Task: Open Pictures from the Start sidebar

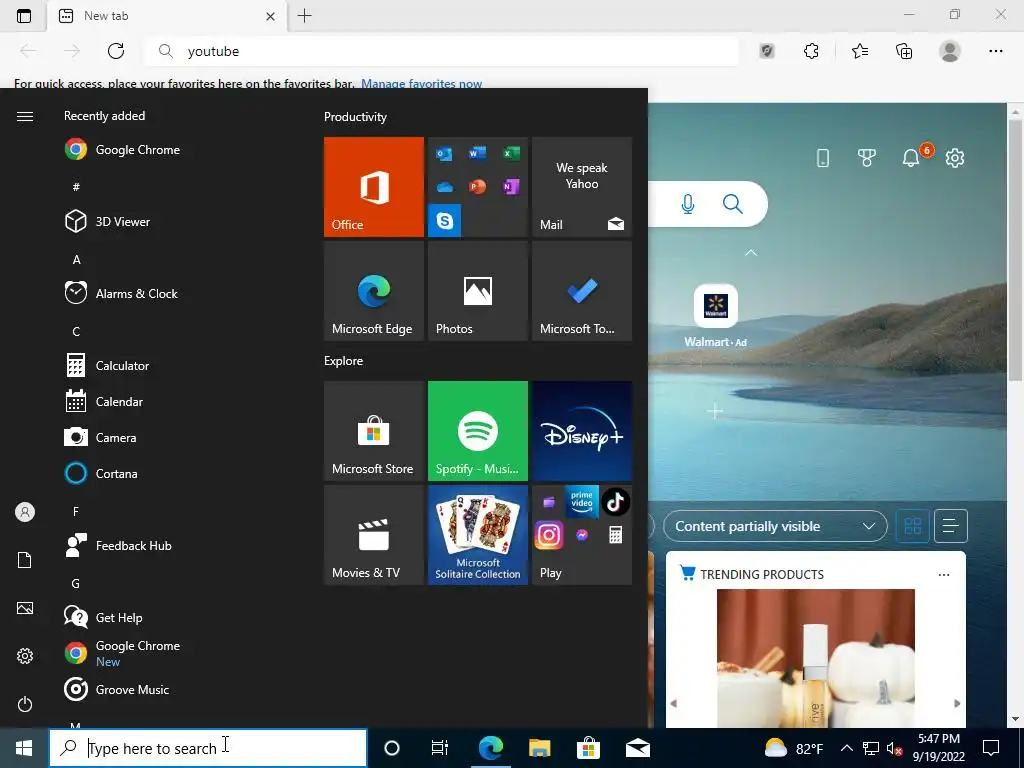Action: point(25,608)
